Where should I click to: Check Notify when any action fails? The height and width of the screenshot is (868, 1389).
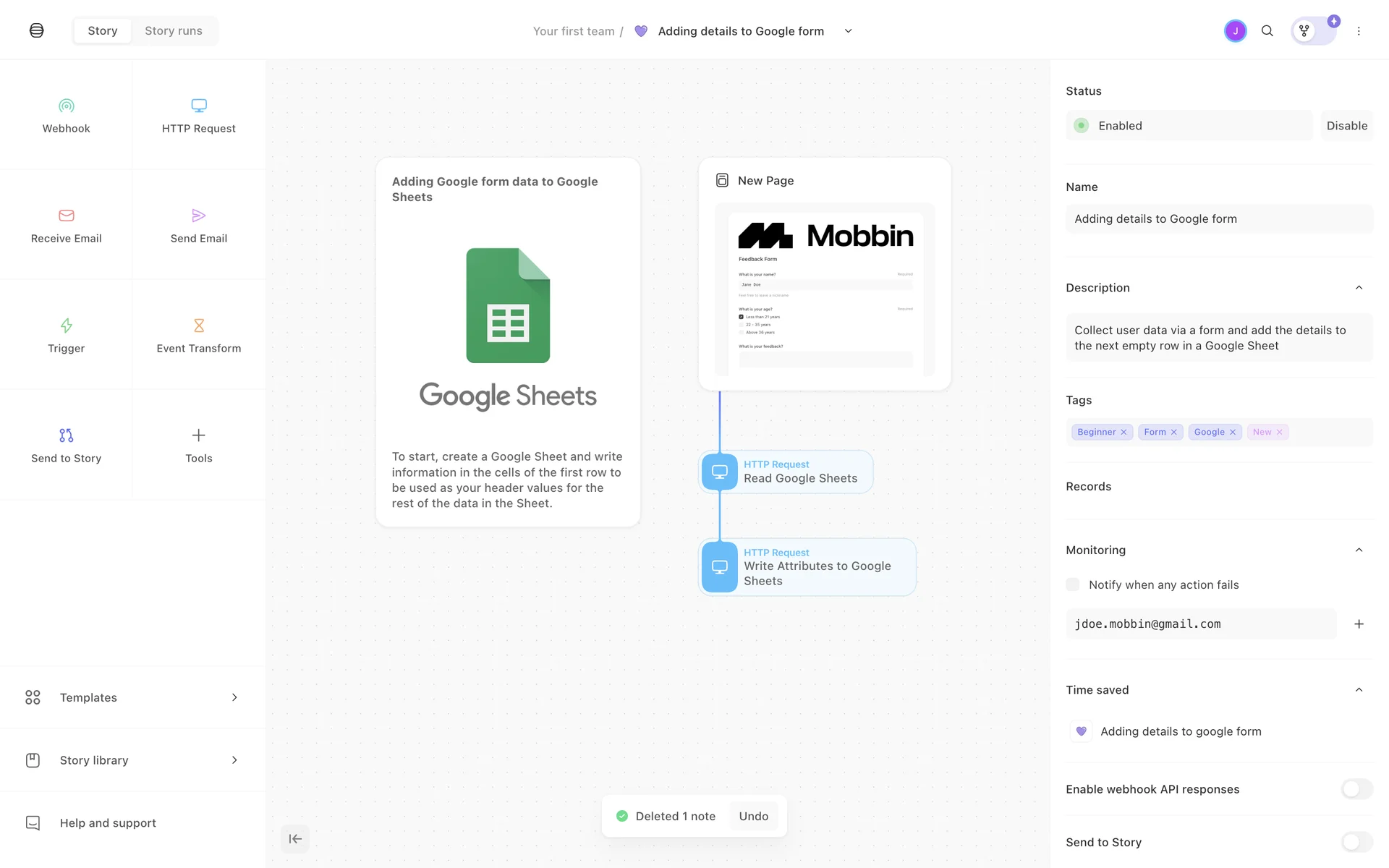(x=1073, y=584)
